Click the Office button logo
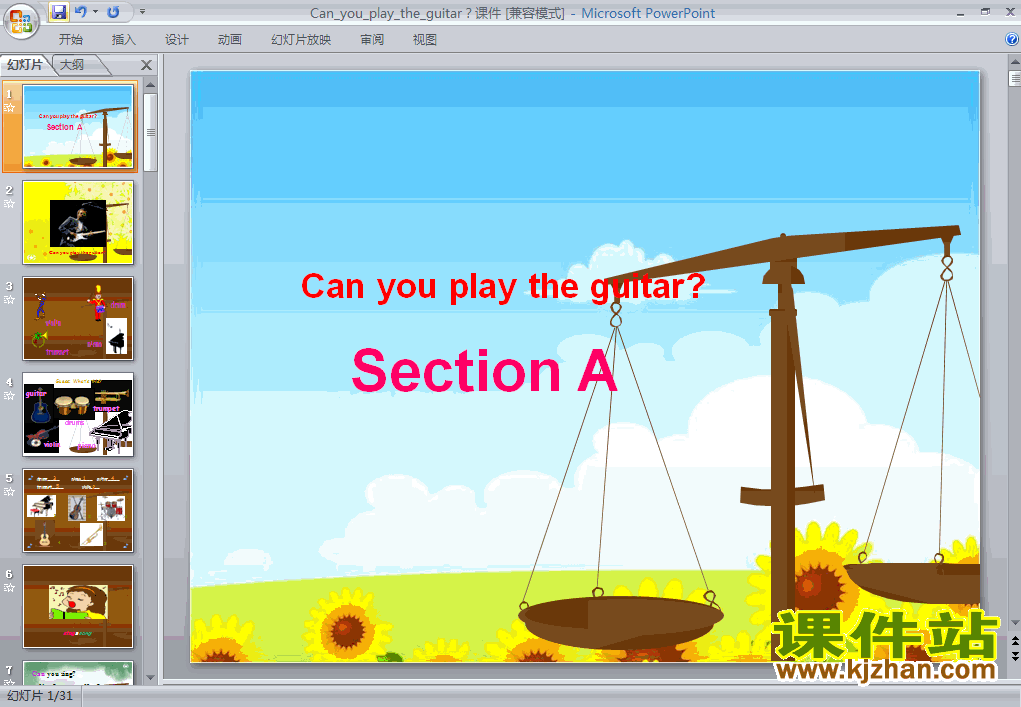 [21, 21]
